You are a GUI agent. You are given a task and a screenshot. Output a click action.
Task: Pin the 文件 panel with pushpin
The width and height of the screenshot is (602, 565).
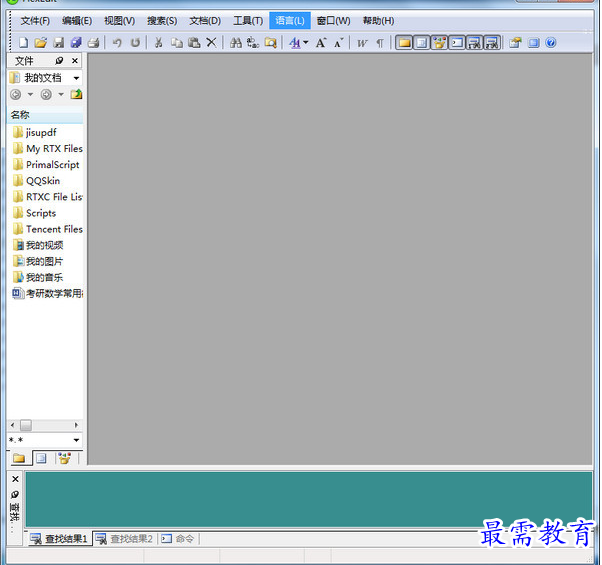pos(60,61)
